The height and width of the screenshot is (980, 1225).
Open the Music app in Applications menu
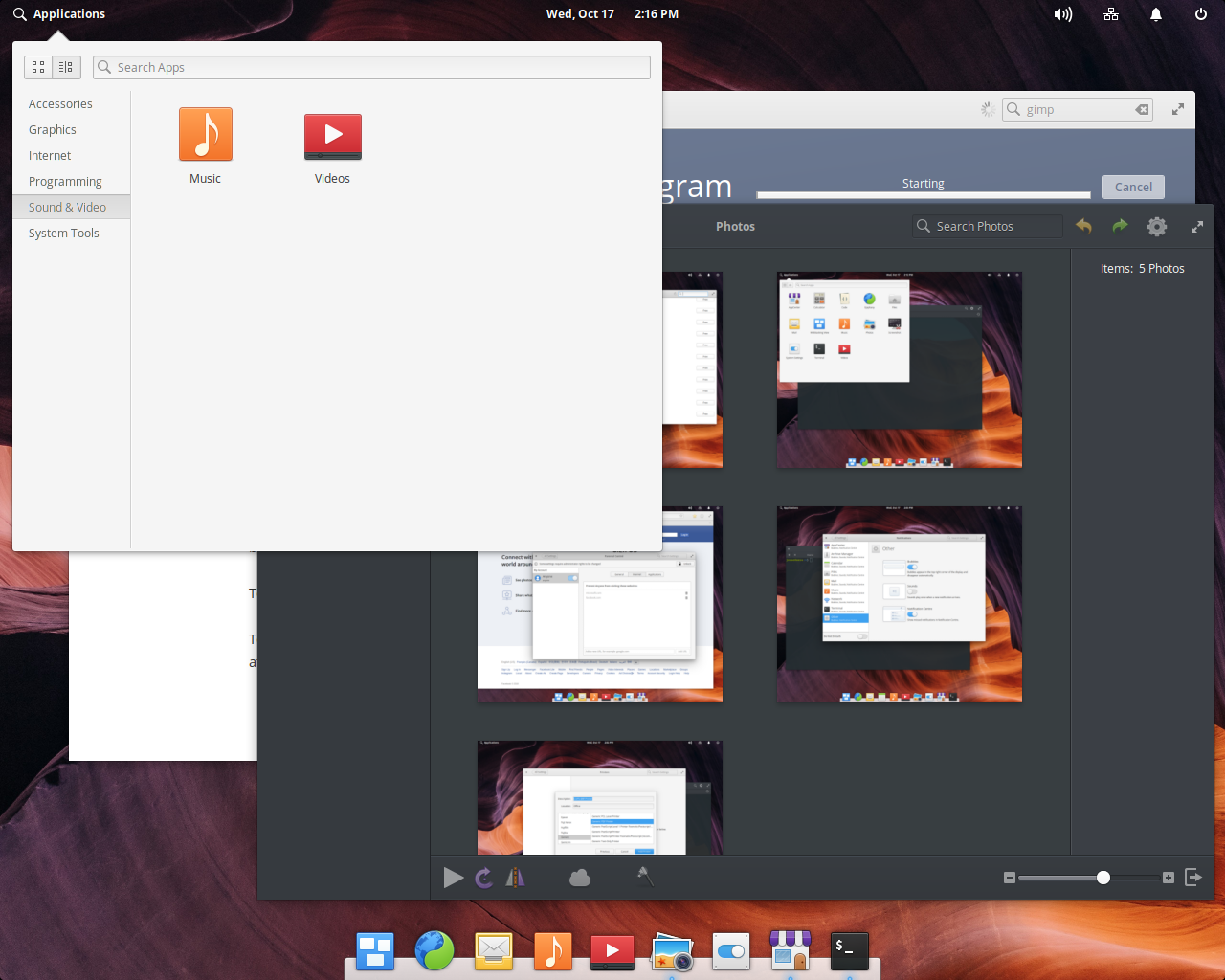[x=205, y=146]
